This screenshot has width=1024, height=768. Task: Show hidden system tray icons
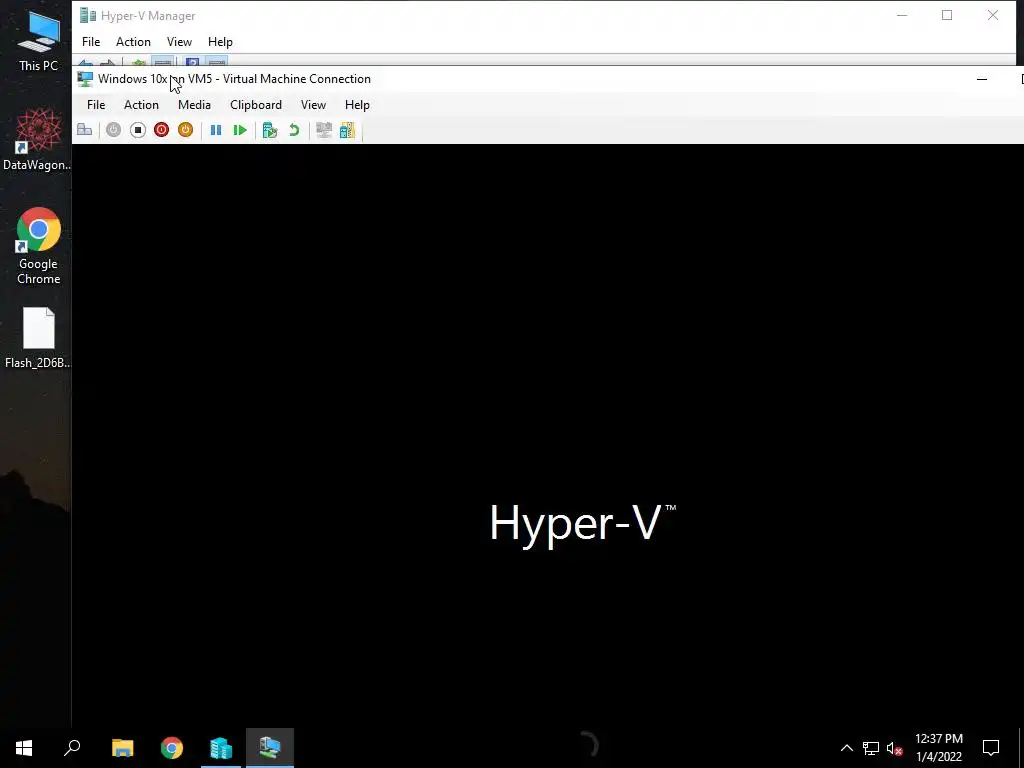click(846, 748)
